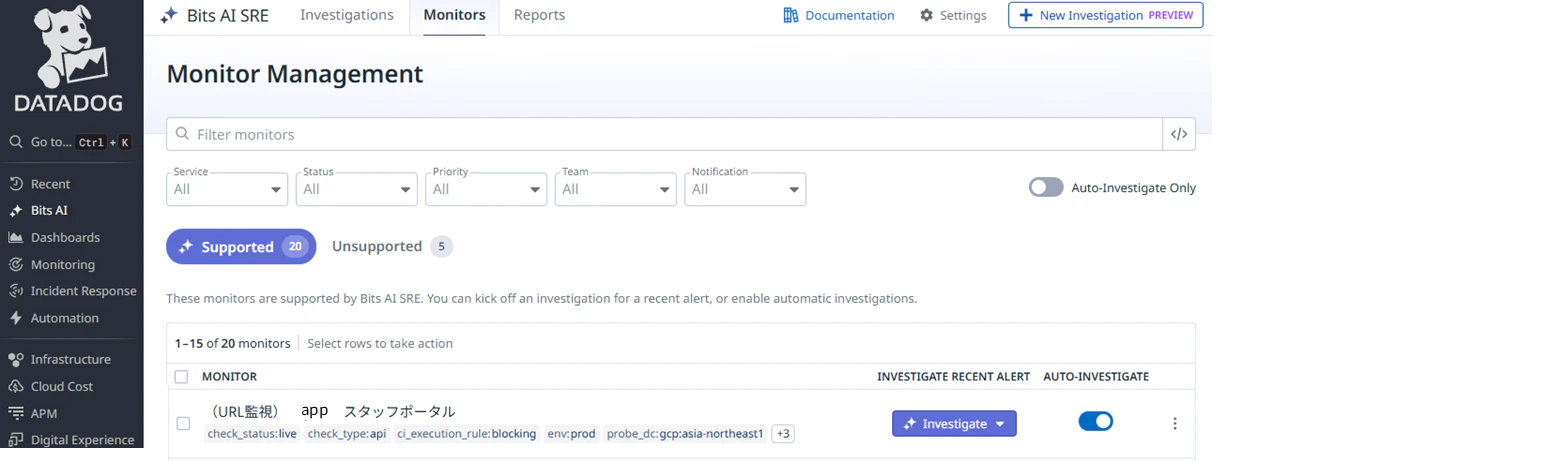Viewport: 1545px width, 461px height.
Task: Click the APM icon in sidebar
Action: [x=16, y=413]
